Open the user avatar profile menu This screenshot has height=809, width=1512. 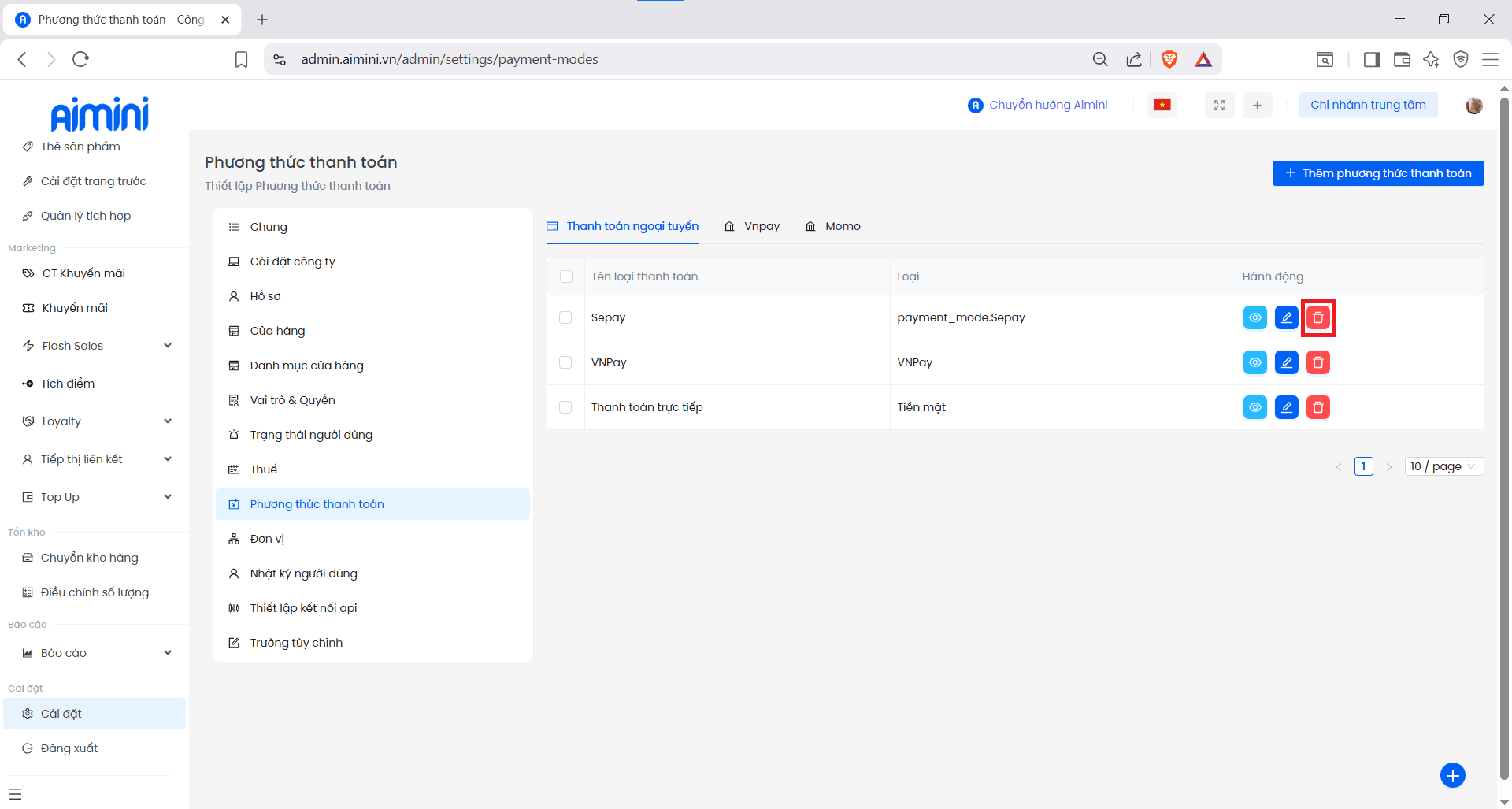[x=1473, y=105]
